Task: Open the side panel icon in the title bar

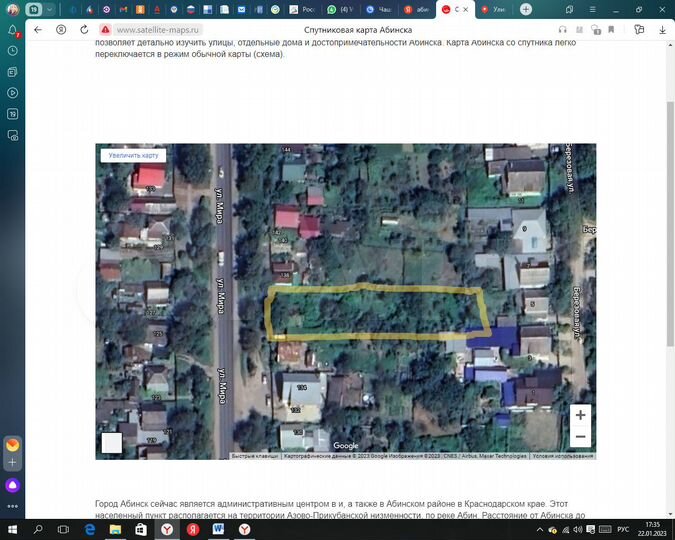Action: pyautogui.click(x=569, y=9)
